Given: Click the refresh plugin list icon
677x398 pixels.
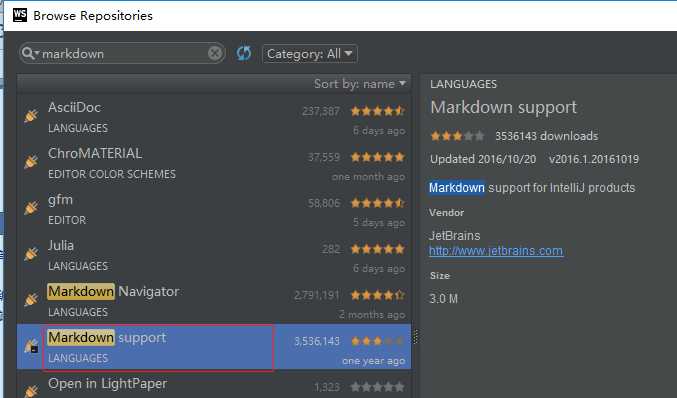Looking at the screenshot, I should [244, 54].
